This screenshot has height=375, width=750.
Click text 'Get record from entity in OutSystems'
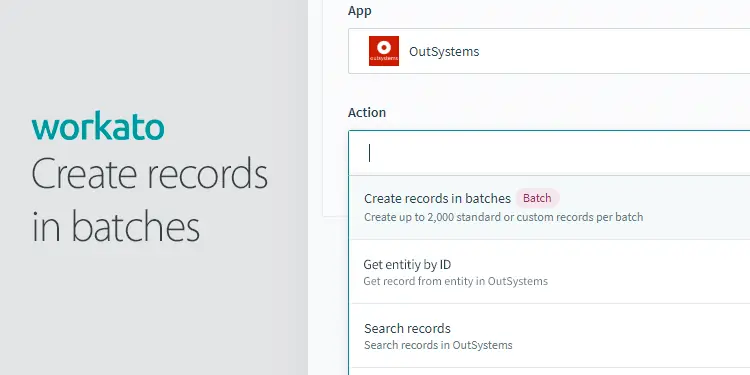tap(455, 281)
